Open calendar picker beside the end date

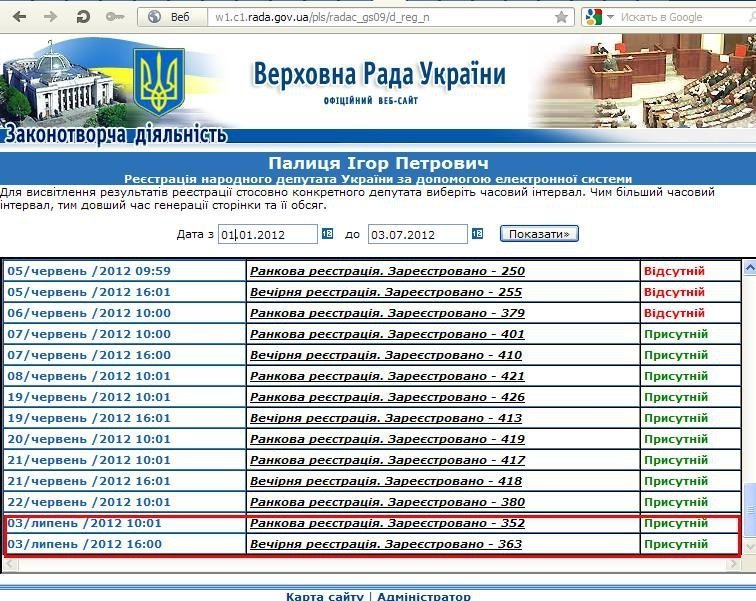tap(477, 234)
